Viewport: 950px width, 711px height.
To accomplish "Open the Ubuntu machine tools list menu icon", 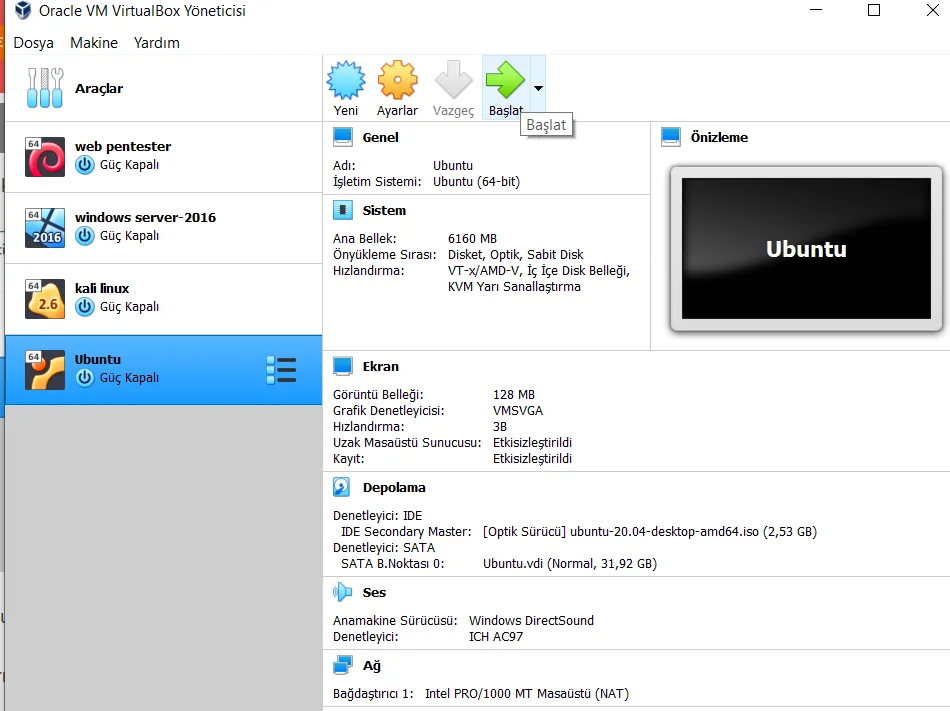I will pyautogui.click(x=281, y=370).
